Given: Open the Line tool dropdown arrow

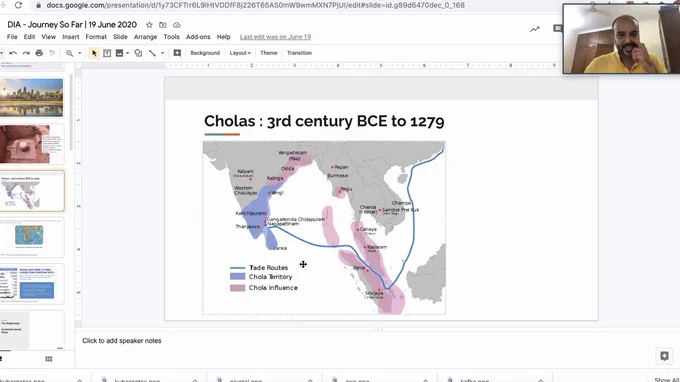Looking at the screenshot, I should pos(163,53).
